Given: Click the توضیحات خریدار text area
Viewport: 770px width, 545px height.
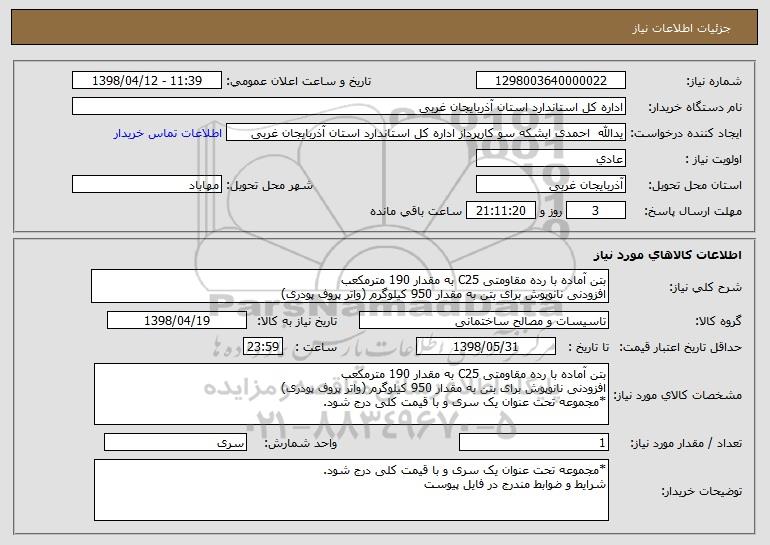Looking at the screenshot, I should [x=351, y=490].
